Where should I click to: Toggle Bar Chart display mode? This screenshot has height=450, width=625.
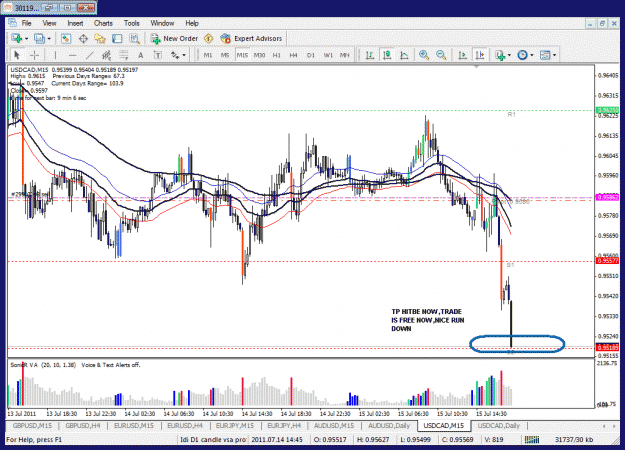point(369,55)
